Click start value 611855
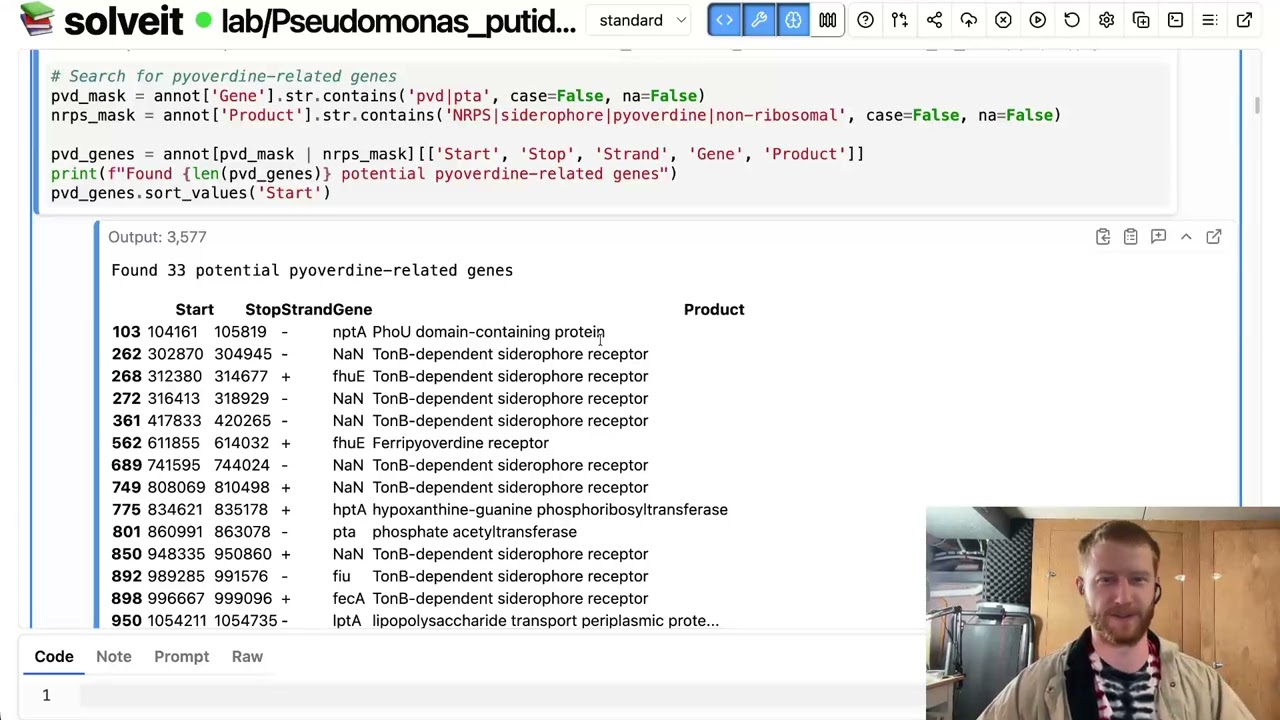1280x720 pixels. (173, 443)
